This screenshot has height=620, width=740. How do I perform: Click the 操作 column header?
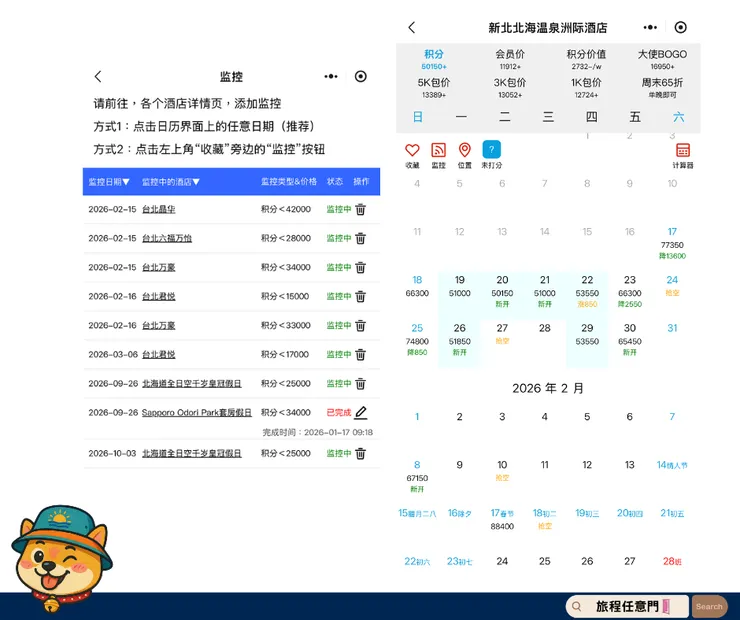(361, 182)
